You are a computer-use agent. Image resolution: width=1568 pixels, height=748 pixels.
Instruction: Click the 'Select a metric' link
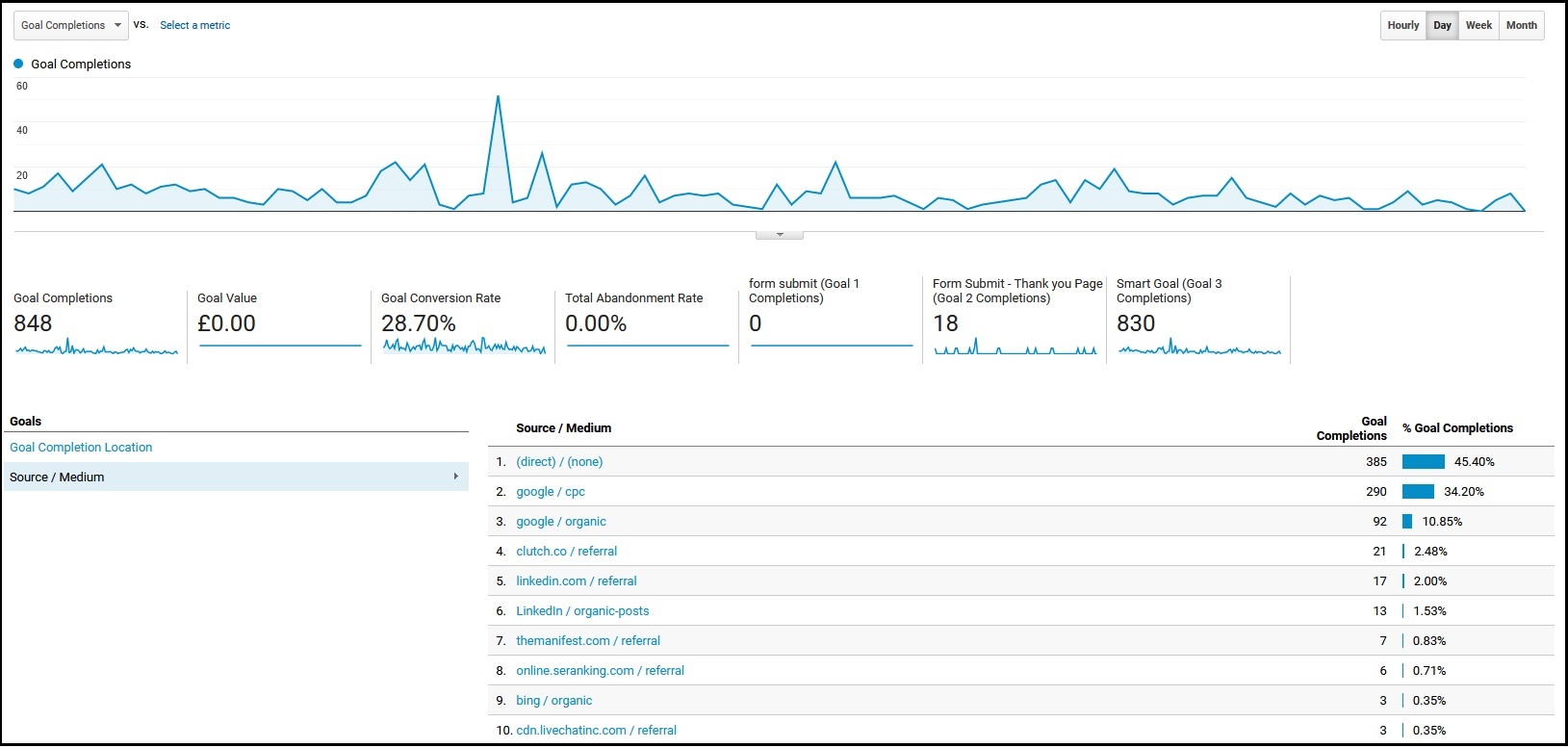(194, 25)
